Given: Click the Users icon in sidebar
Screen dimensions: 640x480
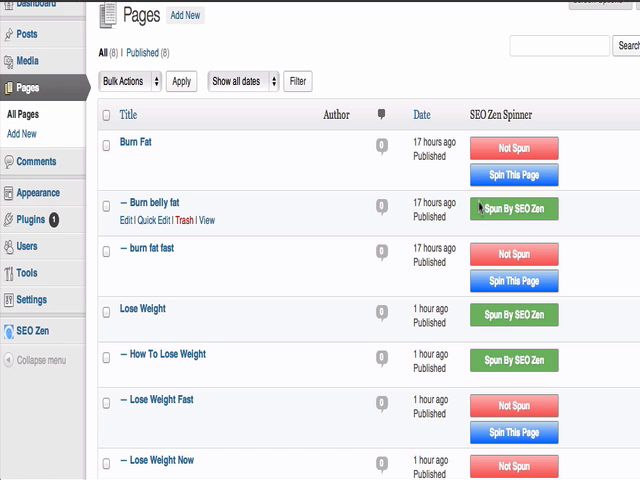Looking at the screenshot, I should (9, 247).
